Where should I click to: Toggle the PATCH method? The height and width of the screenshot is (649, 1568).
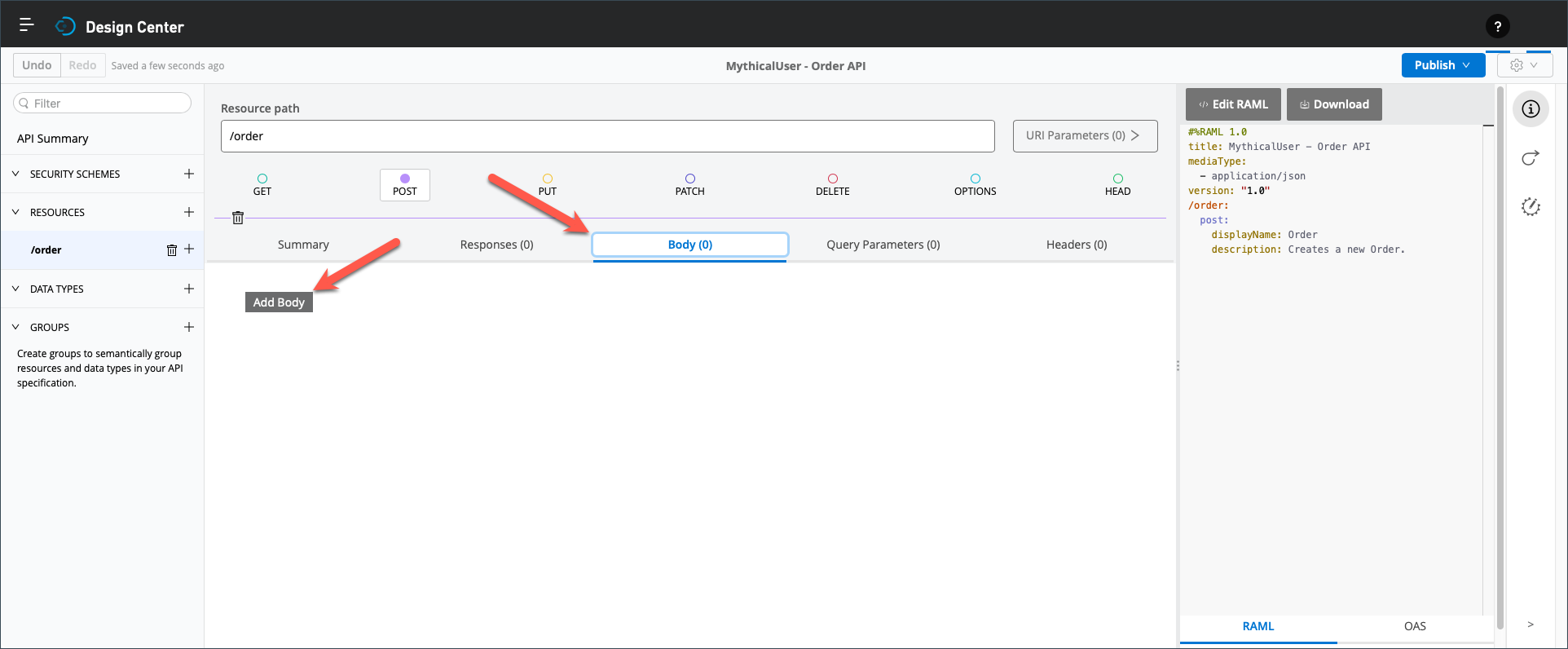690,185
